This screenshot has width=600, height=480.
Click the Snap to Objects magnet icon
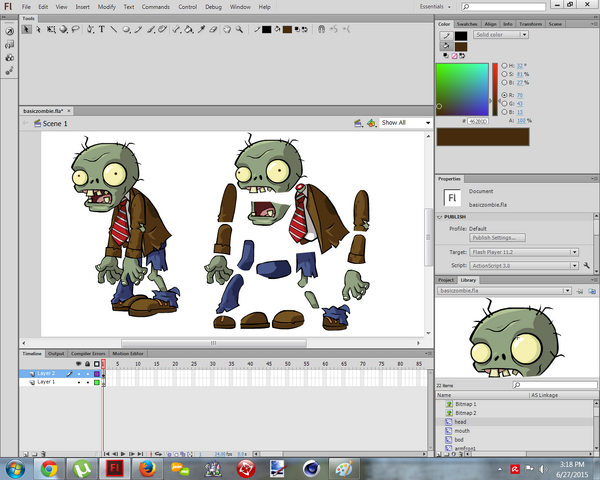(321, 29)
